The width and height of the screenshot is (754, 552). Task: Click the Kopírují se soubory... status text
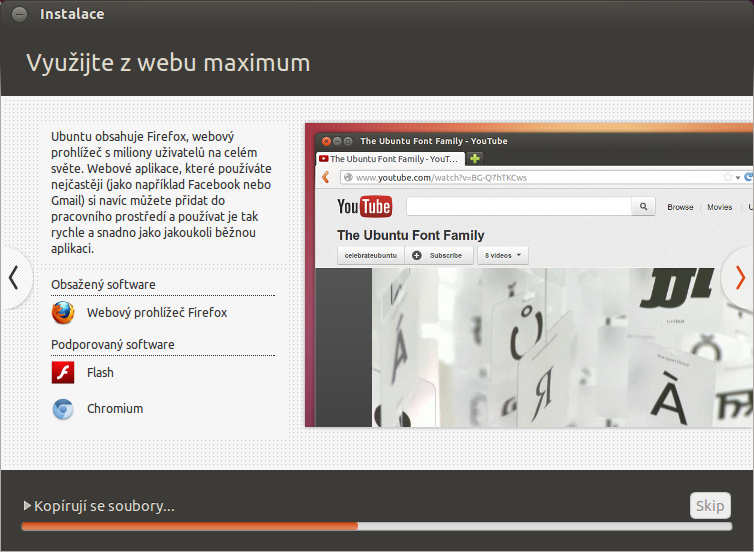pos(104,506)
